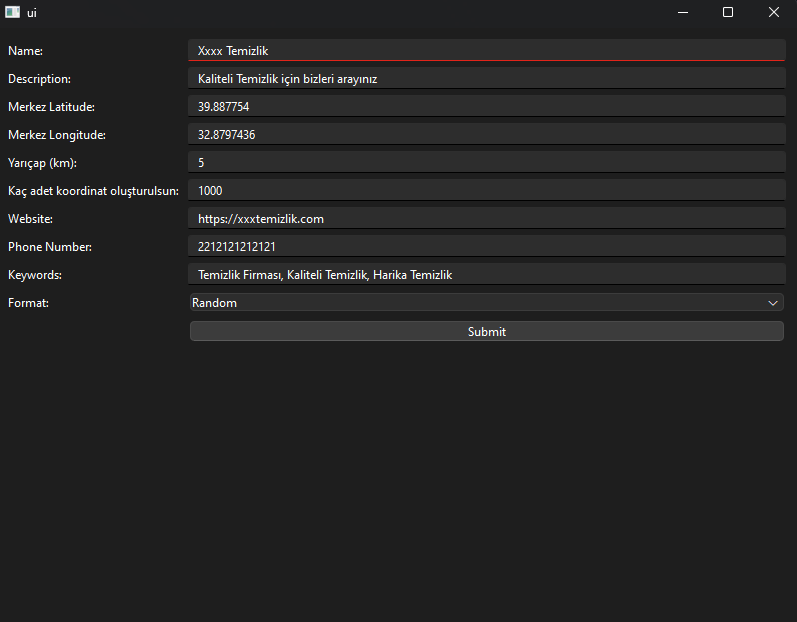Viewport: 797px width, 622px height.
Task: Focus the Website URL field
Action: pyautogui.click(x=487, y=218)
